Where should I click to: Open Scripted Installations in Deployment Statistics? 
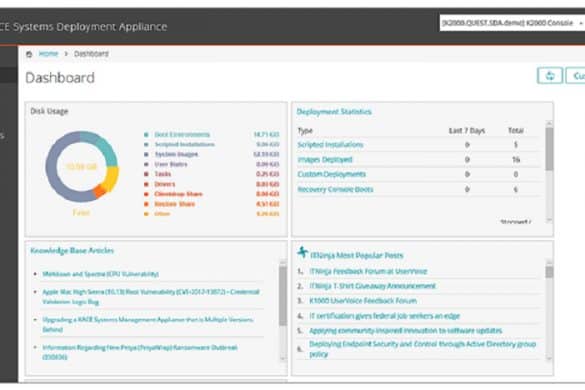[x=330, y=145]
